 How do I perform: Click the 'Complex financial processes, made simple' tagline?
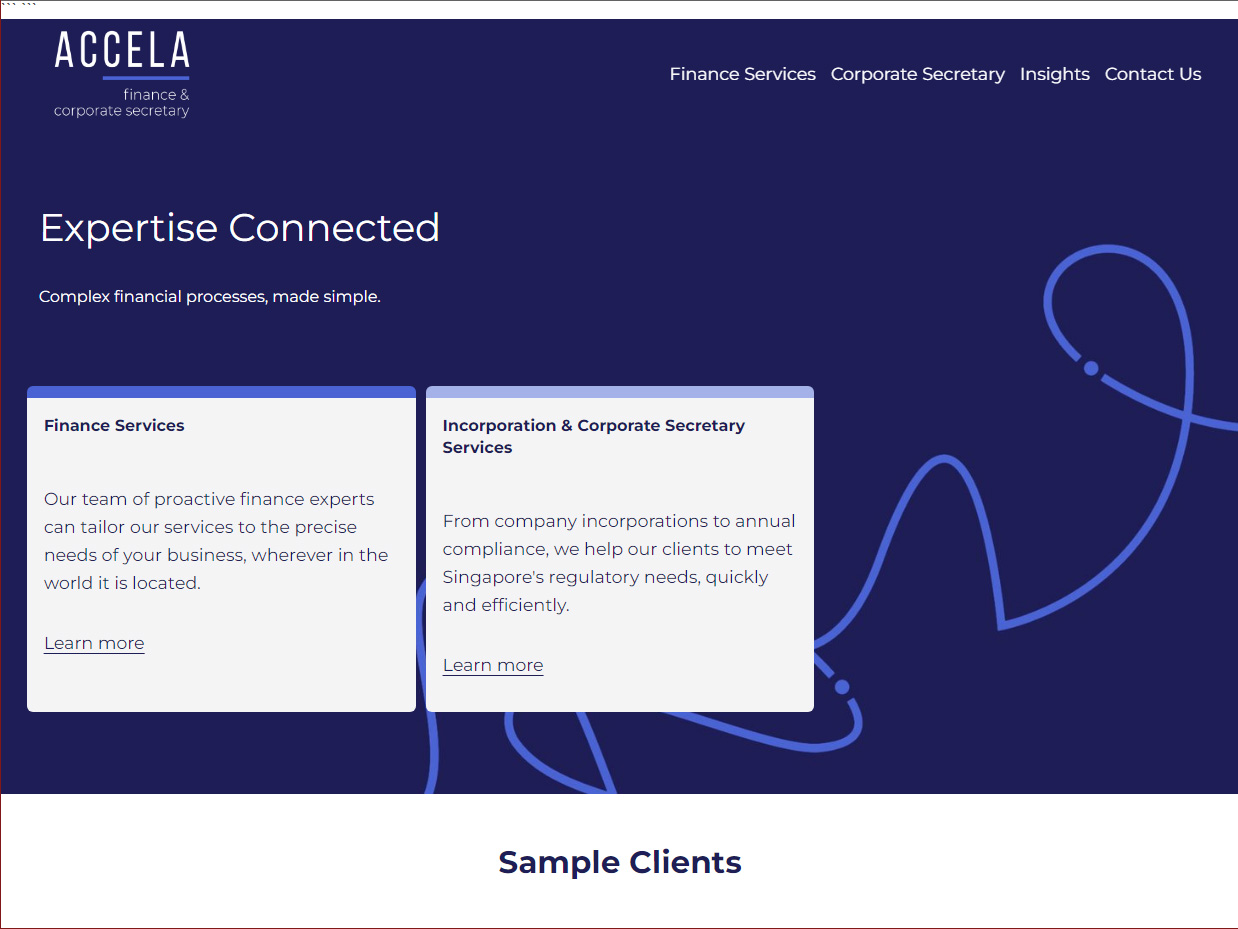point(210,297)
